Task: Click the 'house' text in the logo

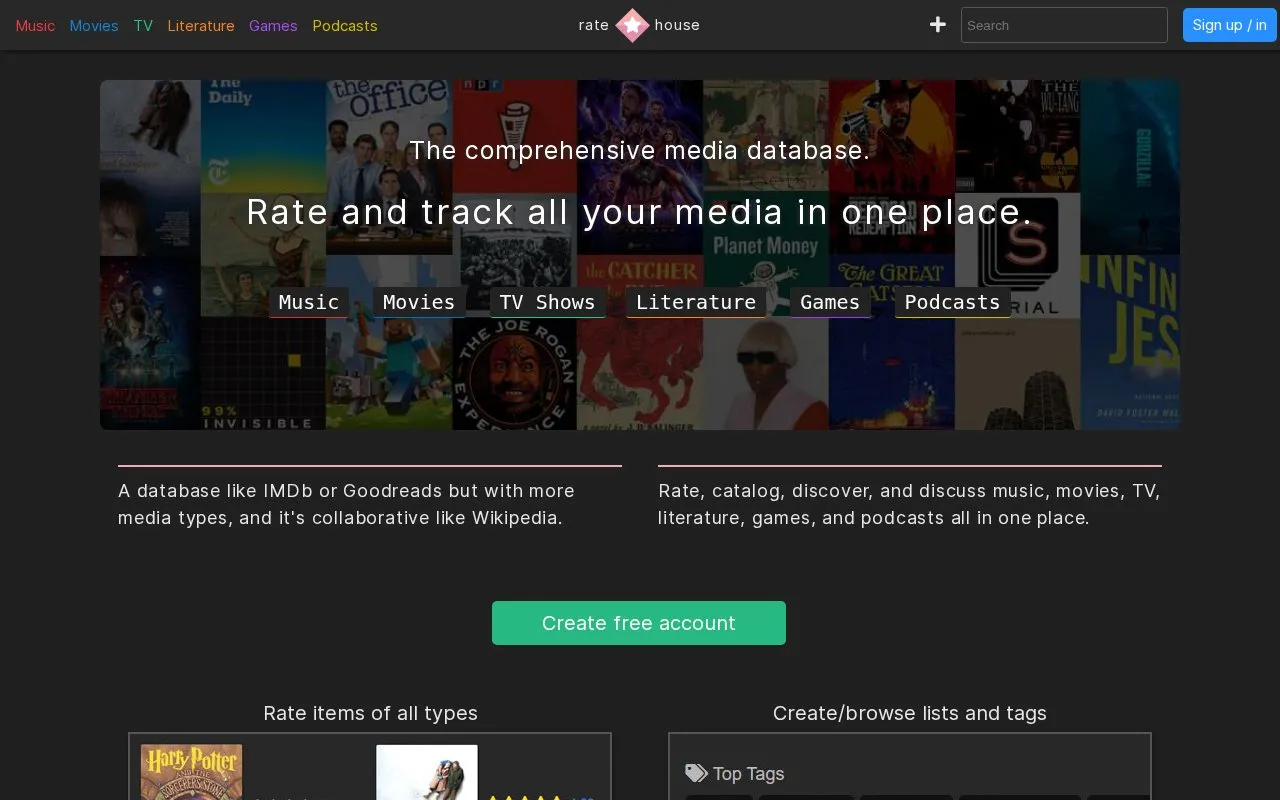Action: 677,25
